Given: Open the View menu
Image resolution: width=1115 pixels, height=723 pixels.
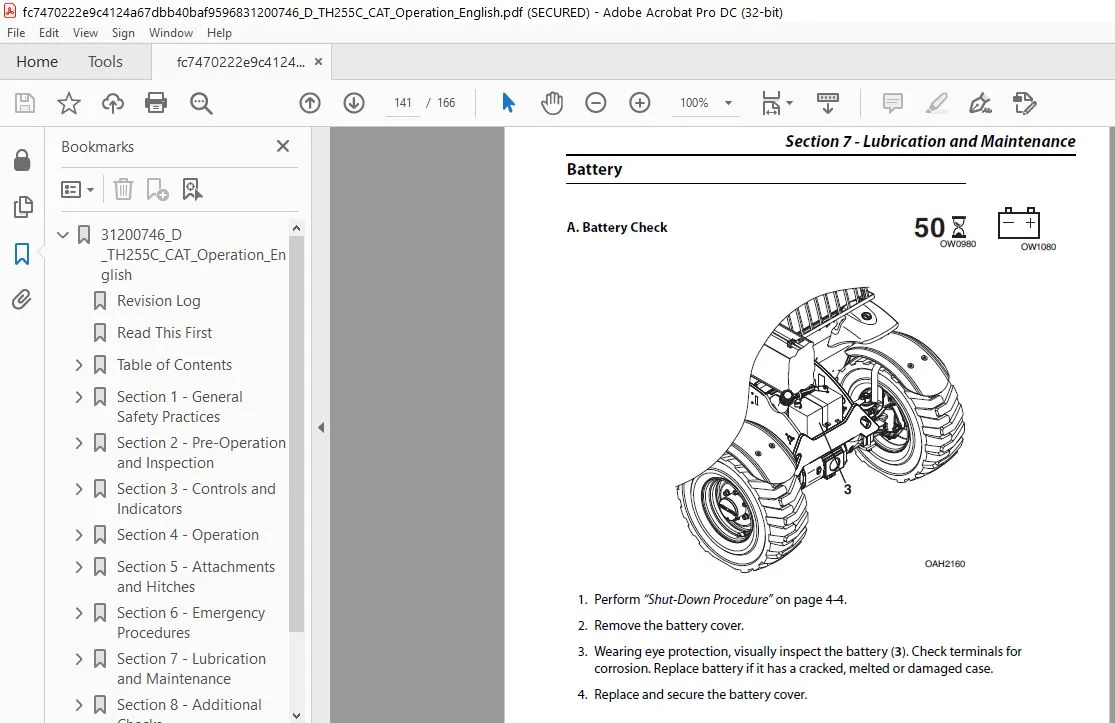Looking at the screenshot, I should [85, 33].
